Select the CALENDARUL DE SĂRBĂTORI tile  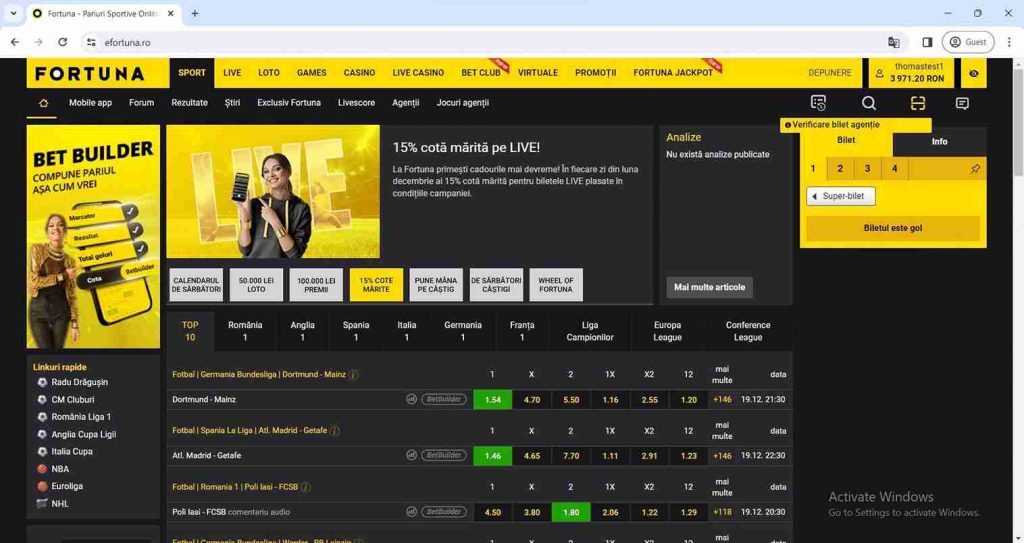point(196,285)
